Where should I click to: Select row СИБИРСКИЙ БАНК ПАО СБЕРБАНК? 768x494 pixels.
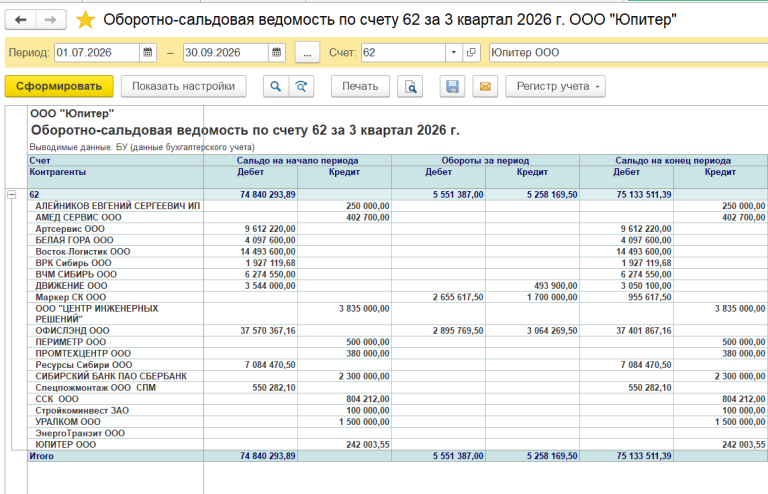click(398, 376)
